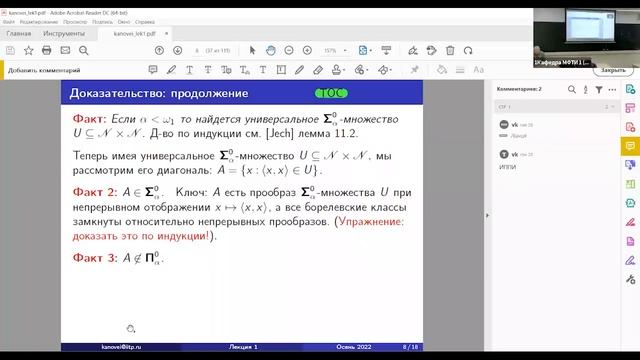Image resolution: width=640 pixels, height=360 pixels.
Task: Open the More tools wrench icon
Action: pos(631,280)
